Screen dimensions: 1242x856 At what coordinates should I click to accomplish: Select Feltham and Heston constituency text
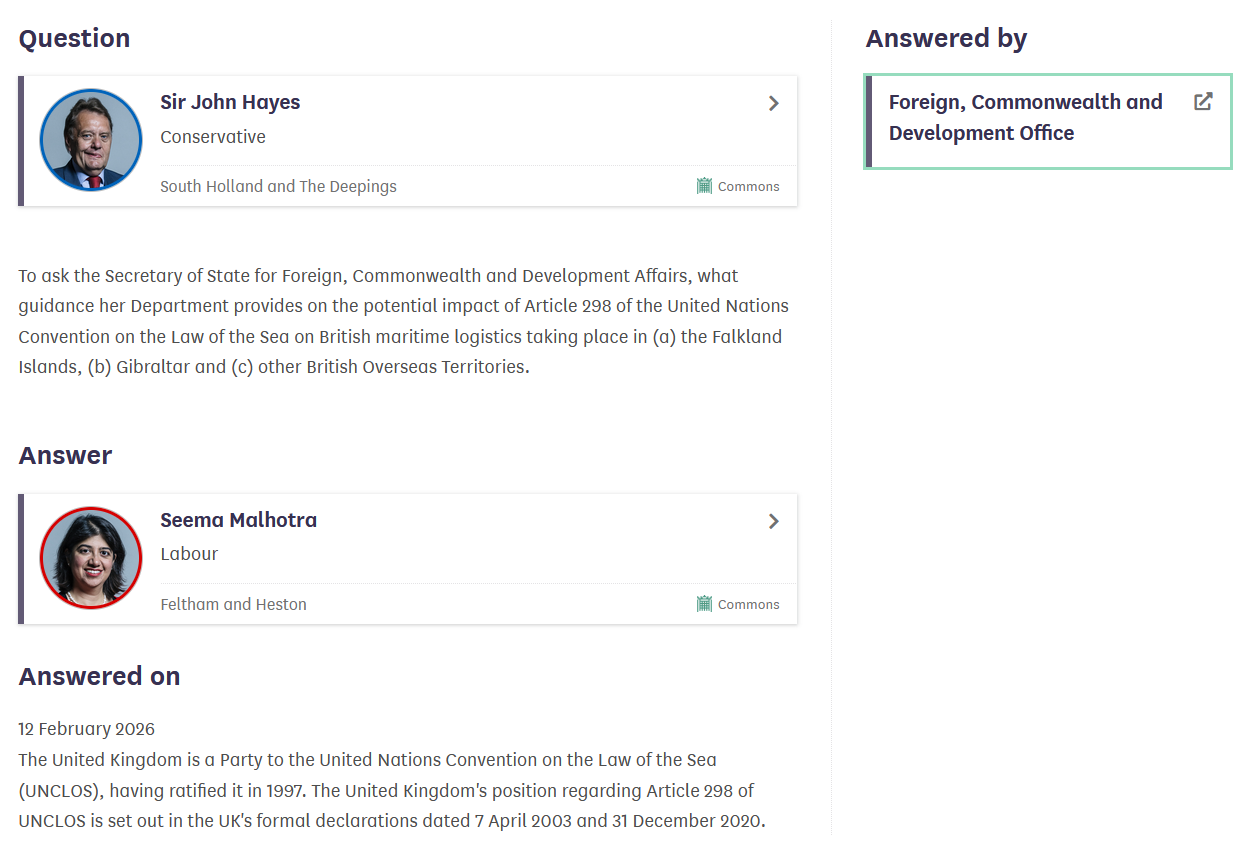[233, 604]
